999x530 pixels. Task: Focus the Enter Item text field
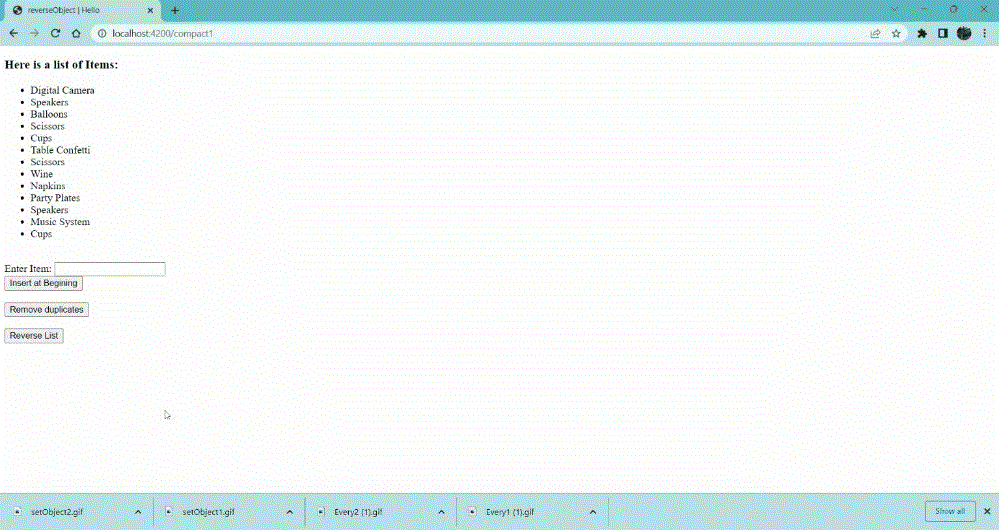109,269
